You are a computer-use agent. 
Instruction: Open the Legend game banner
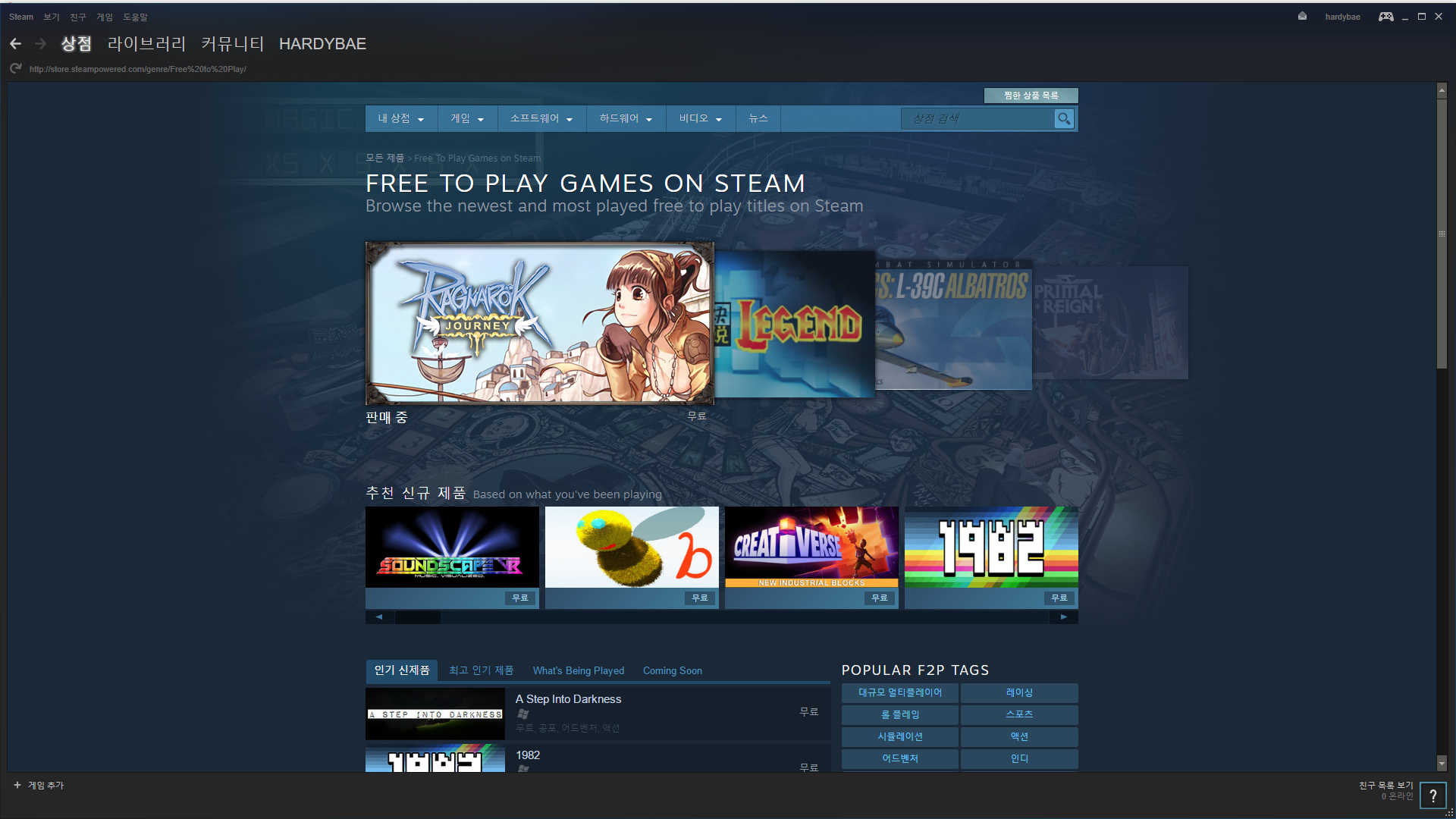coord(795,325)
